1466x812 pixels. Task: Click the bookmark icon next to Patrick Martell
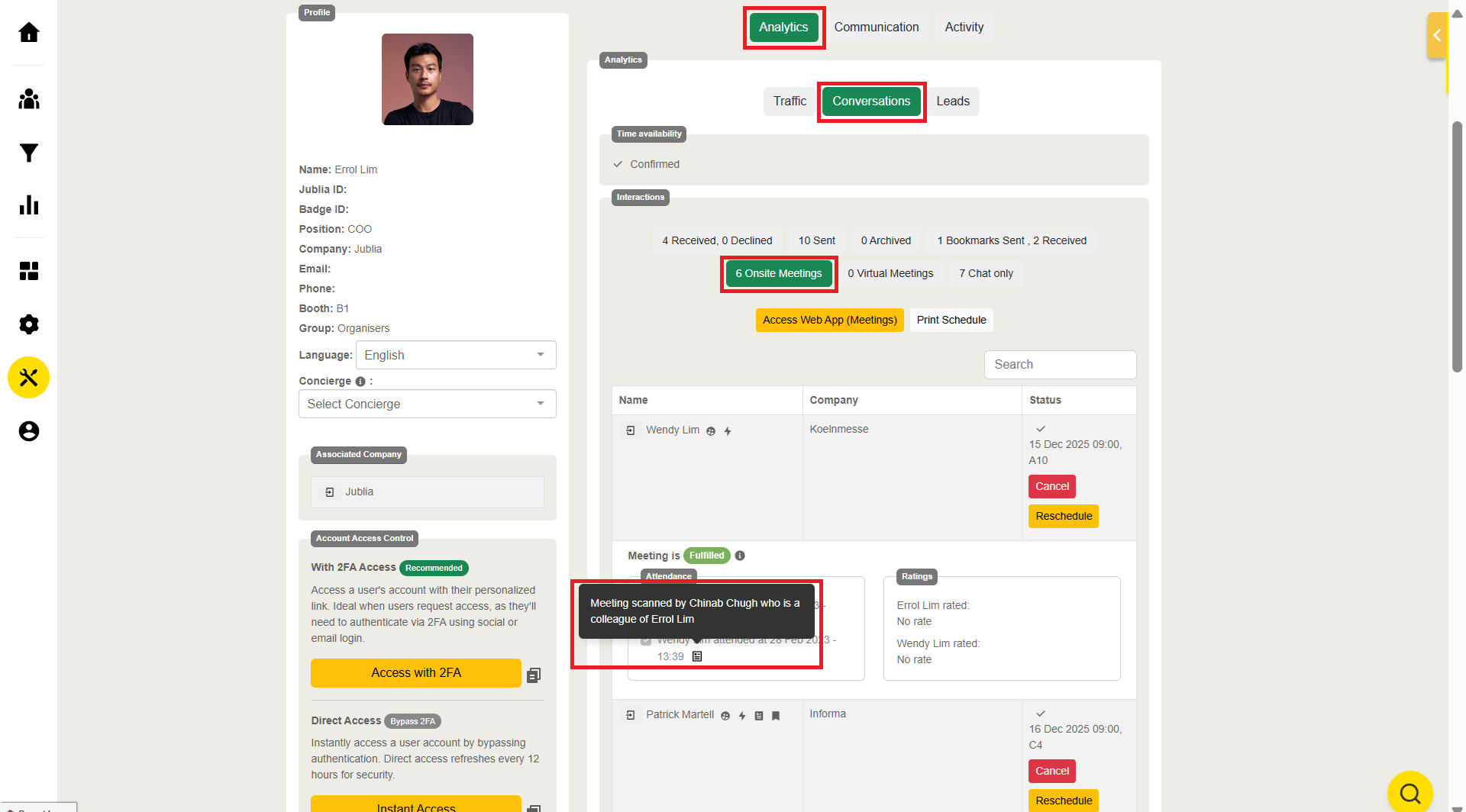(776, 716)
